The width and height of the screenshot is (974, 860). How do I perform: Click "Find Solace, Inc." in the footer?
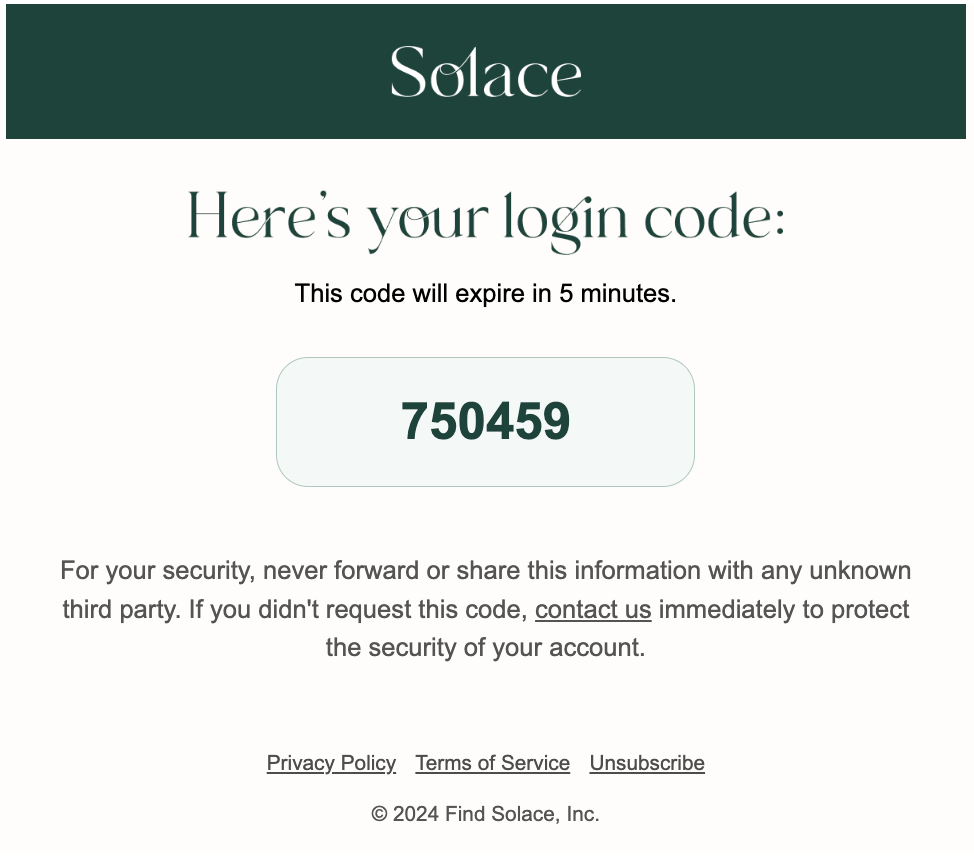pyautogui.click(x=522, y=815)
